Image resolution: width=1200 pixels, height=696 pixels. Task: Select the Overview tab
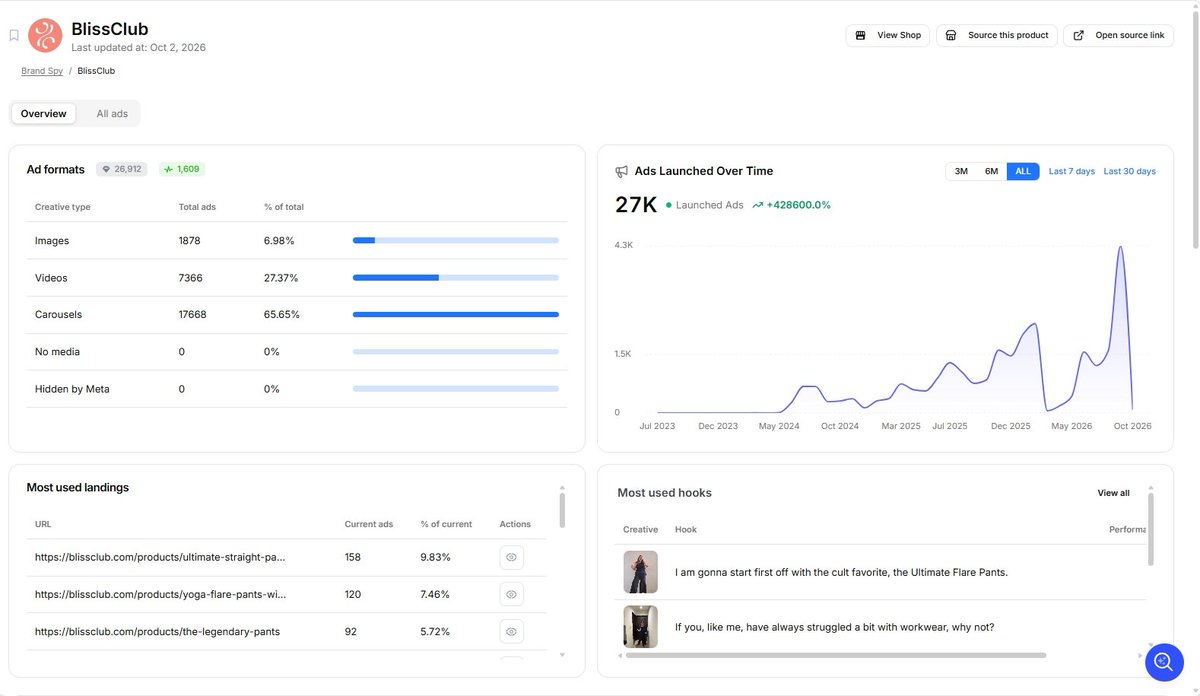(44, 114)
